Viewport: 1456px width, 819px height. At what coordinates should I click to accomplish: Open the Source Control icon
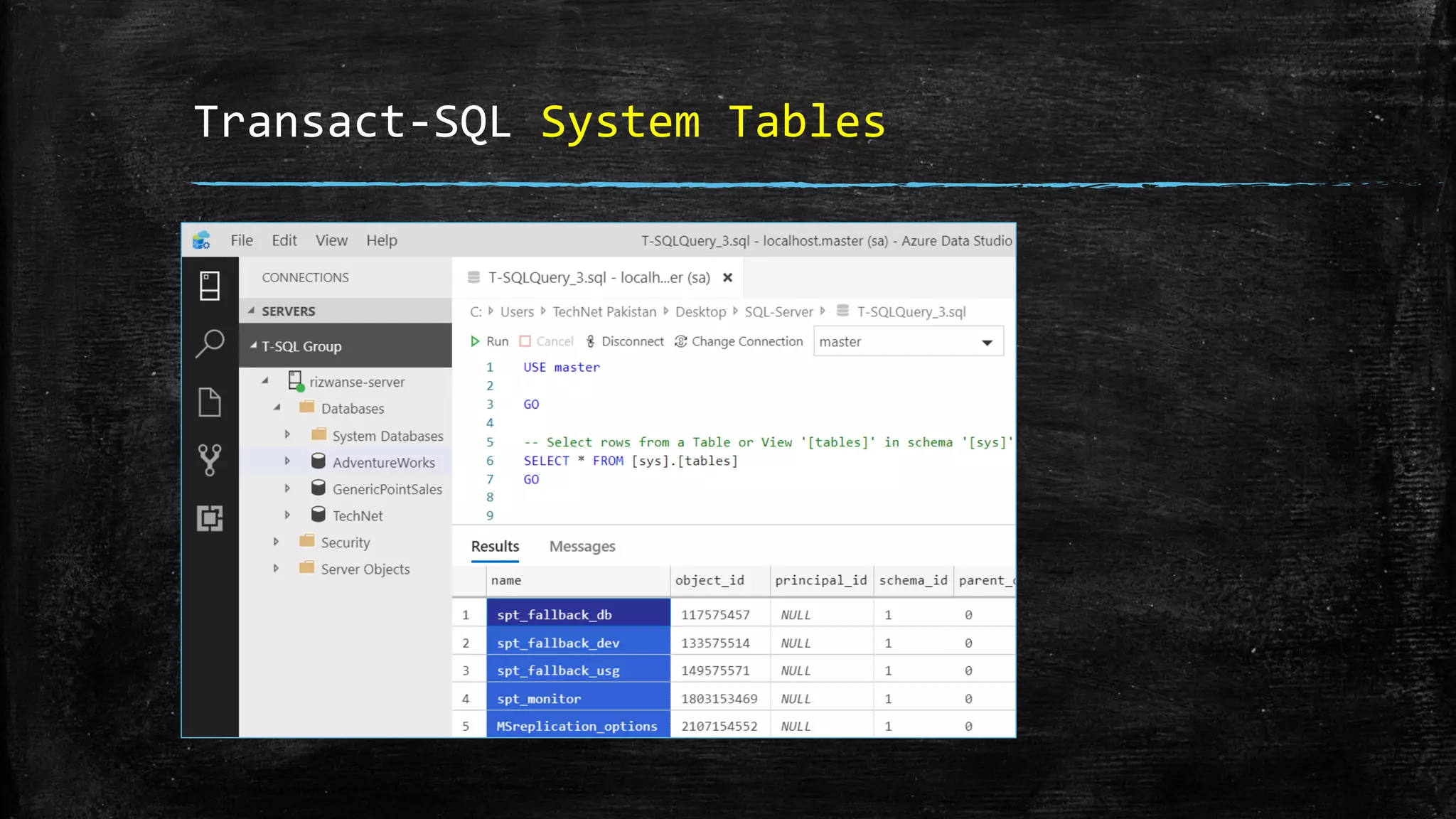click(210, 460)
